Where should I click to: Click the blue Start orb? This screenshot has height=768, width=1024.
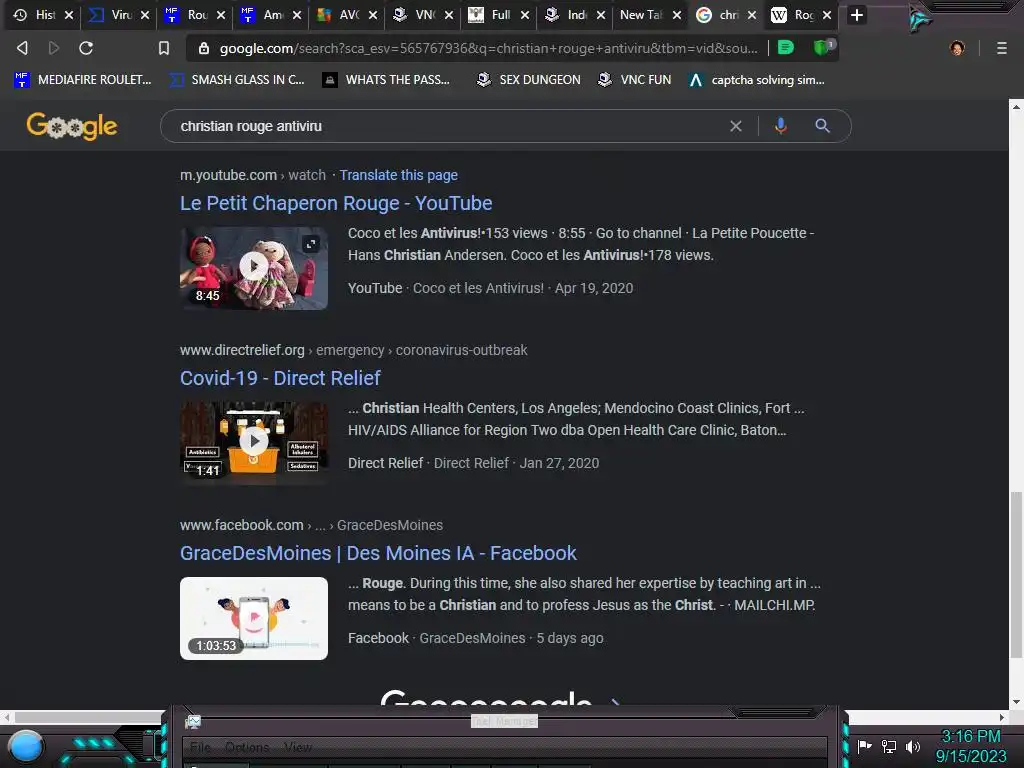pyautogui.click(x=27, y=746)
